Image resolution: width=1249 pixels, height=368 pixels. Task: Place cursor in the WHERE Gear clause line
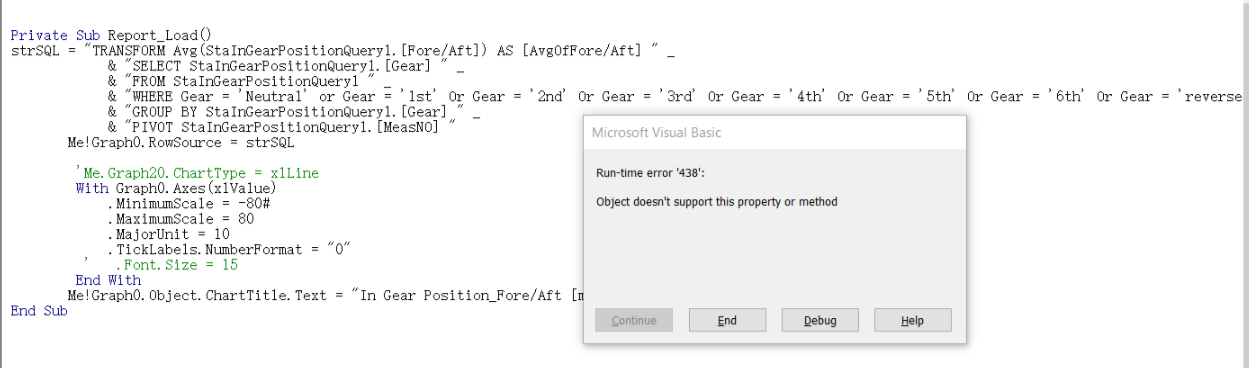[675, 96]
